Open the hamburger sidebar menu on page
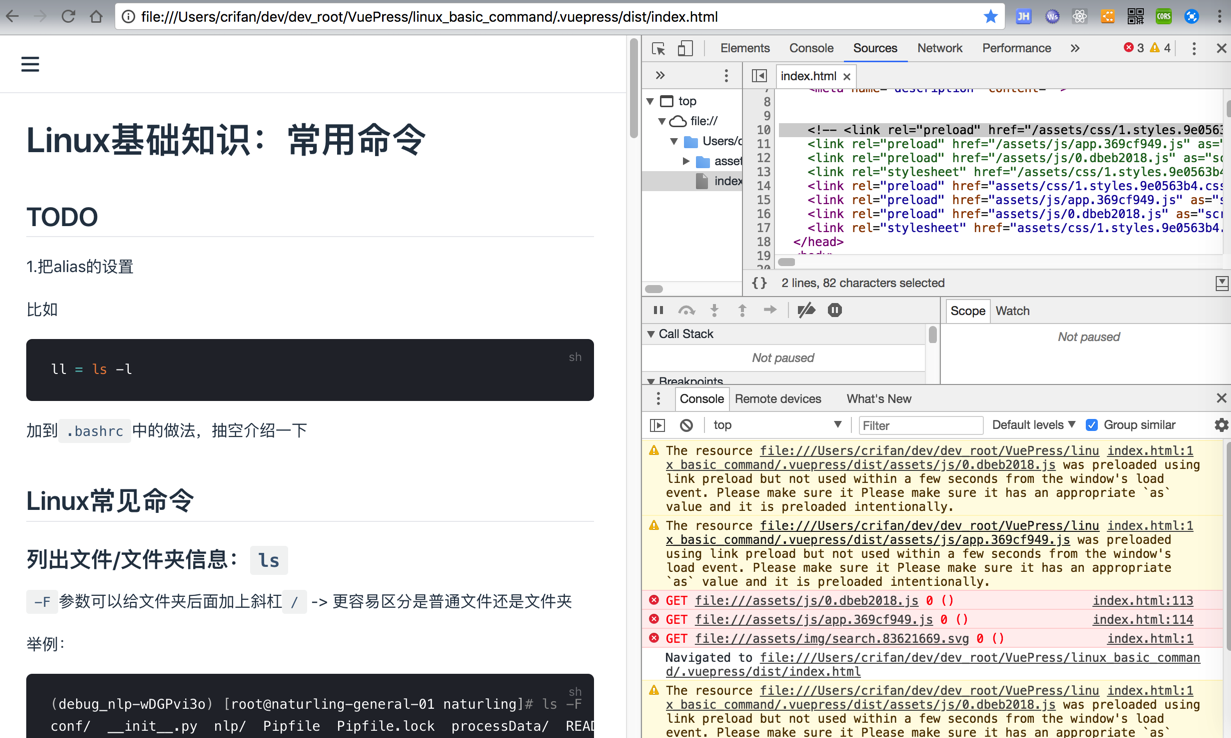 click(x=30, y=64)
